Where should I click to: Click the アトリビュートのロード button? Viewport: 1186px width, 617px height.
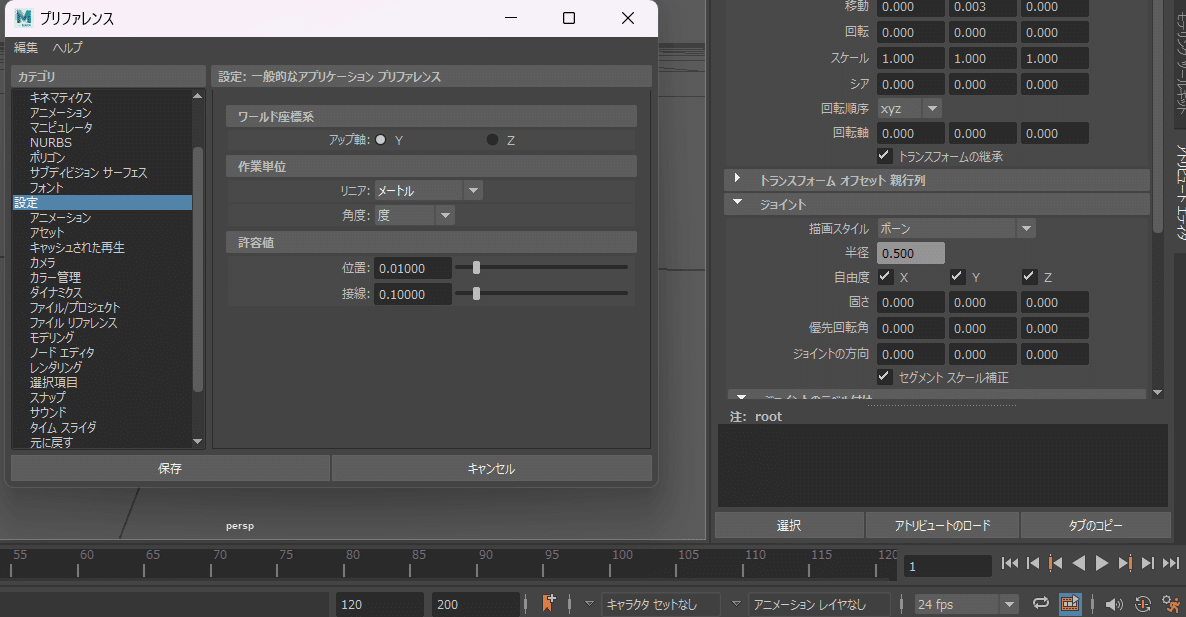pos(942,526)
